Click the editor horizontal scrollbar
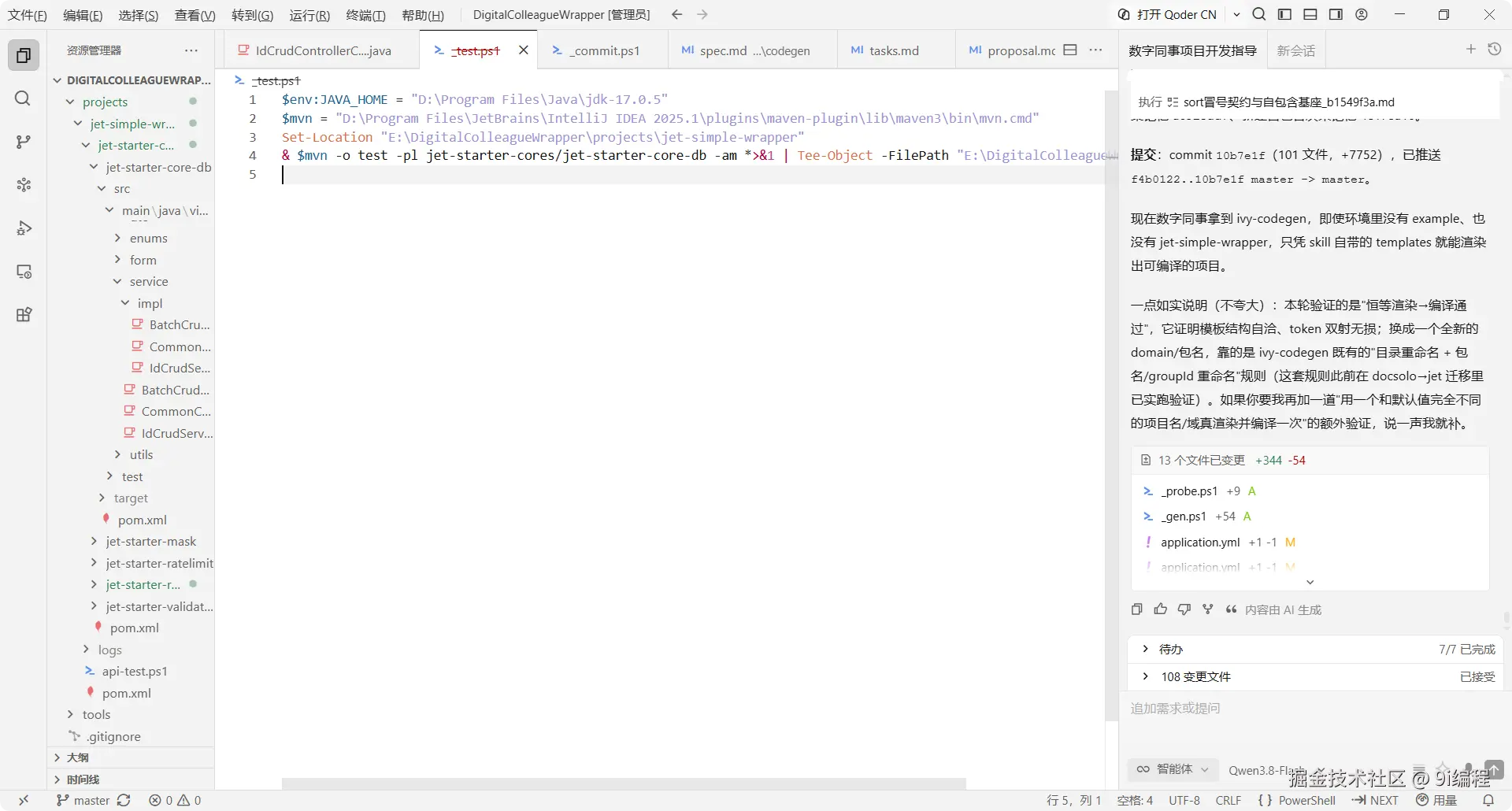Viewport: 1512px width, 811px height. click(x=624, y=783)
